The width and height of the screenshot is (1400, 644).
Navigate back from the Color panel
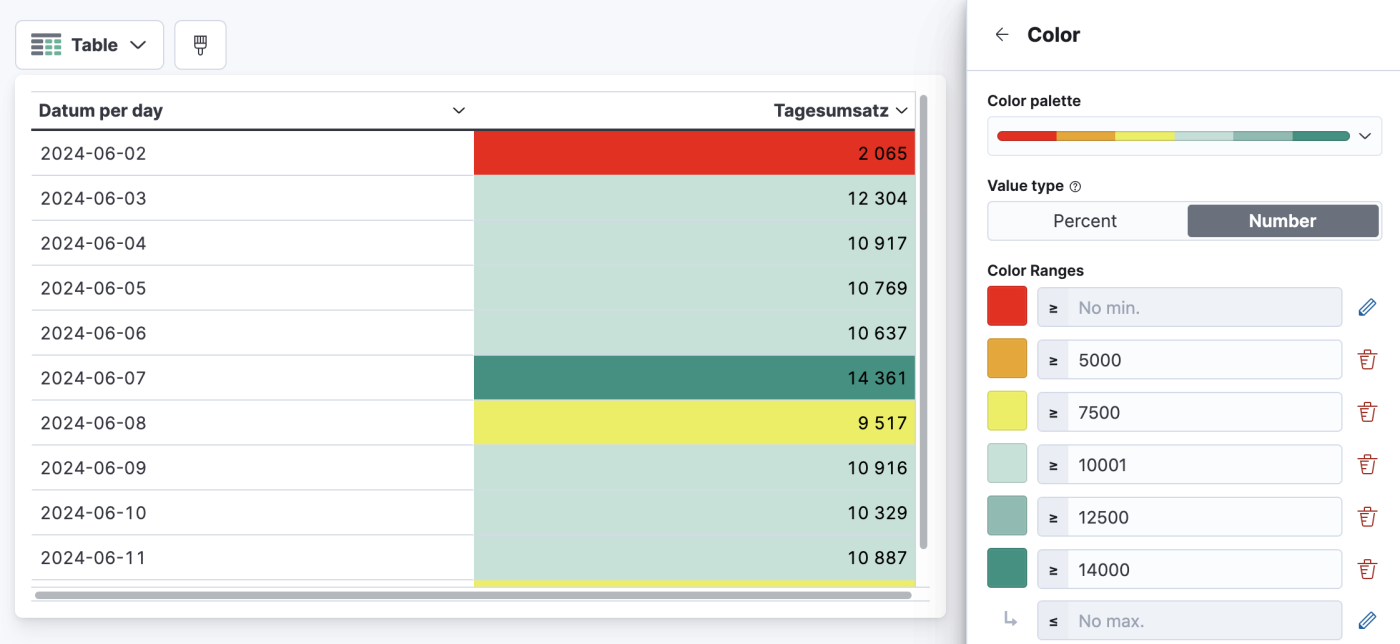pos(1001,33)
